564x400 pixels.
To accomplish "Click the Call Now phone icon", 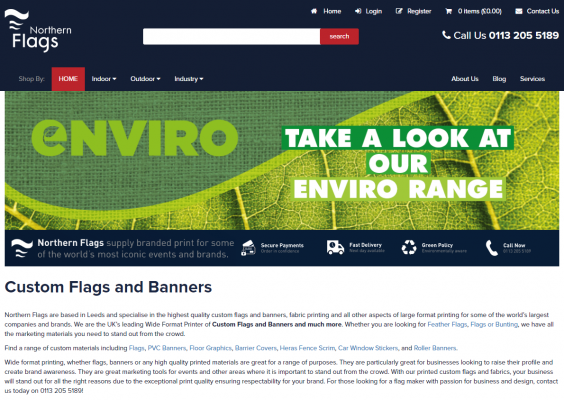I will click(492, 248).
